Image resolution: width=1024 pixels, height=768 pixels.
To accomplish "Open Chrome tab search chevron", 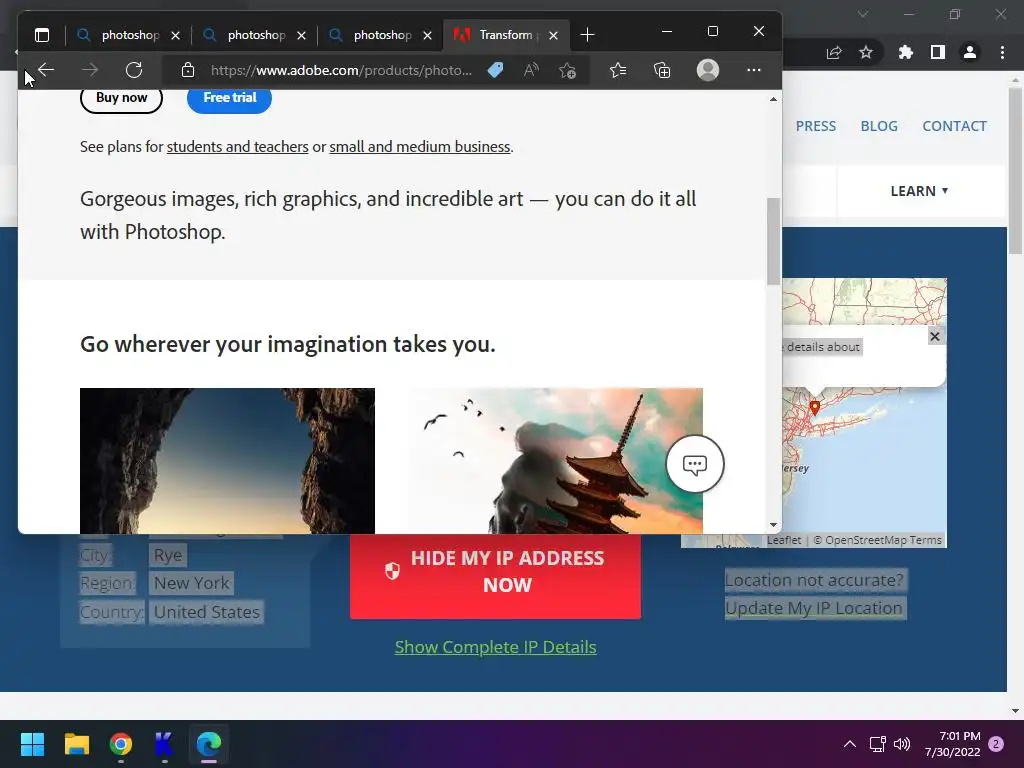I will pyautogui.click(x=863, y=14).
